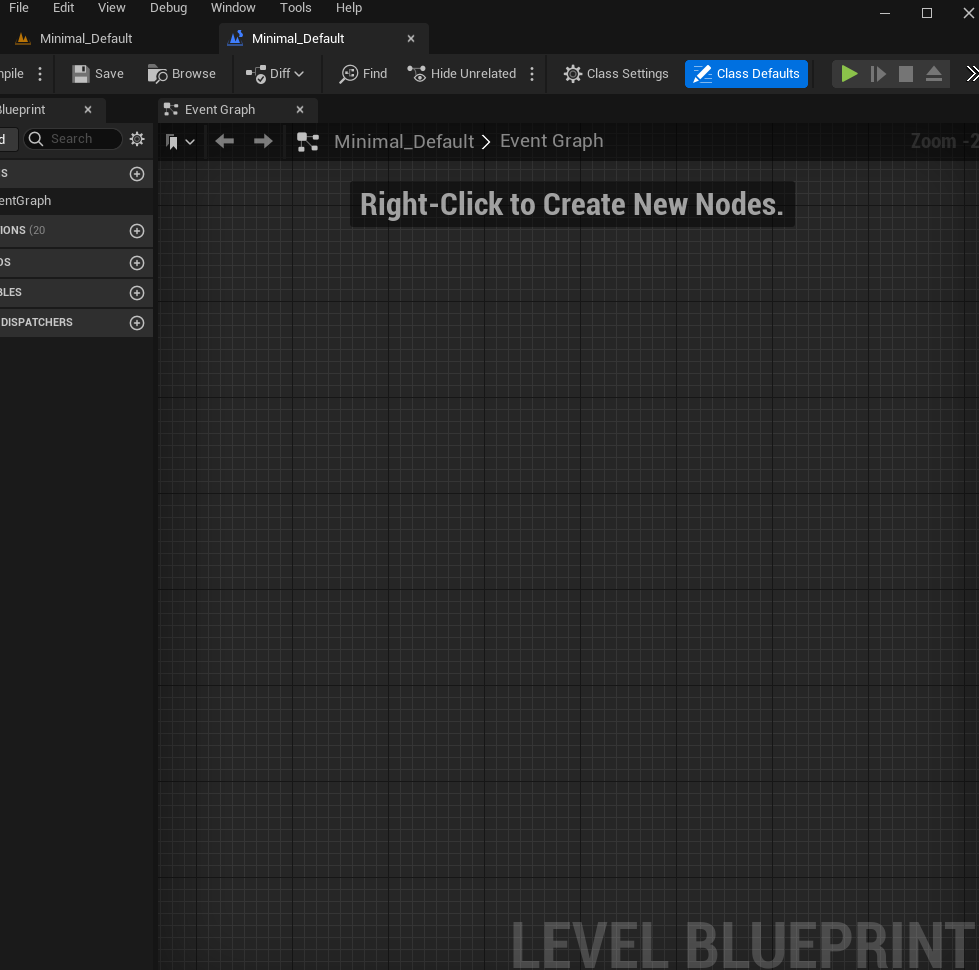Add a new variable with the Variables plus icon
The height and width of the screenshot is (970, 979).
(137, 293)
